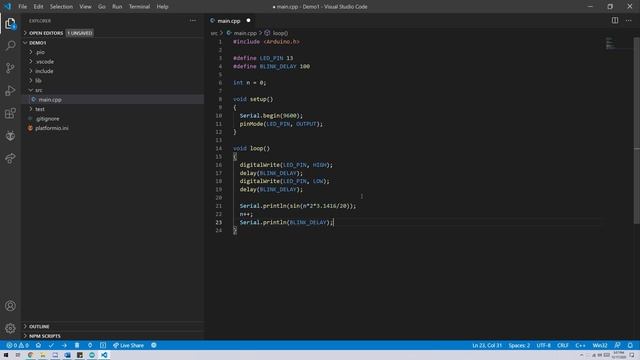Open the Selection menu

tap(61, 7)
